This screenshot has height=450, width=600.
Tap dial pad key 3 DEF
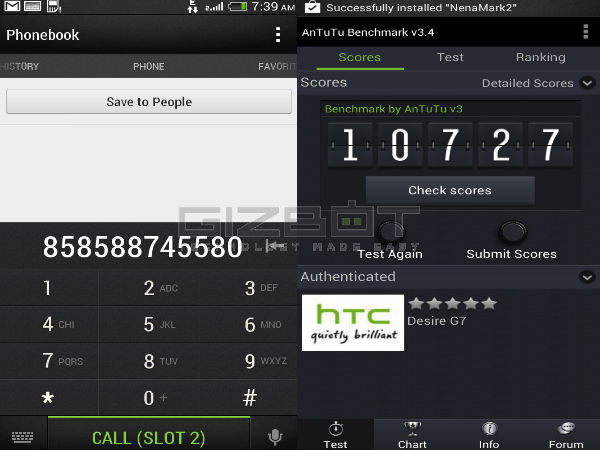[x=248, y=288]
